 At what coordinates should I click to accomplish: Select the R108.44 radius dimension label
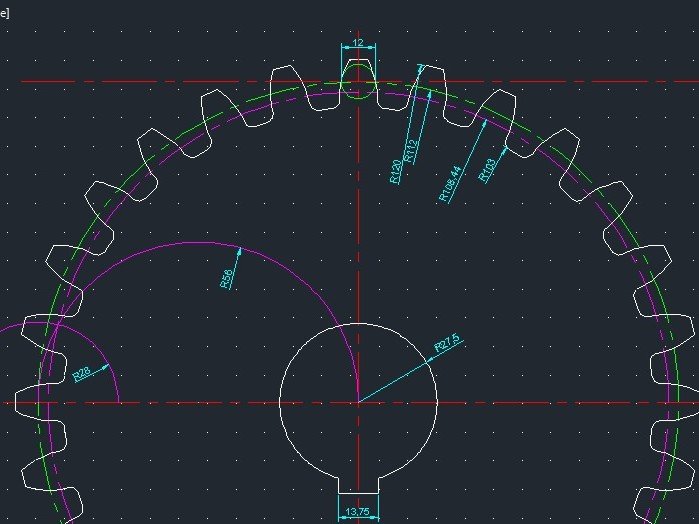[x=450, y=184]
